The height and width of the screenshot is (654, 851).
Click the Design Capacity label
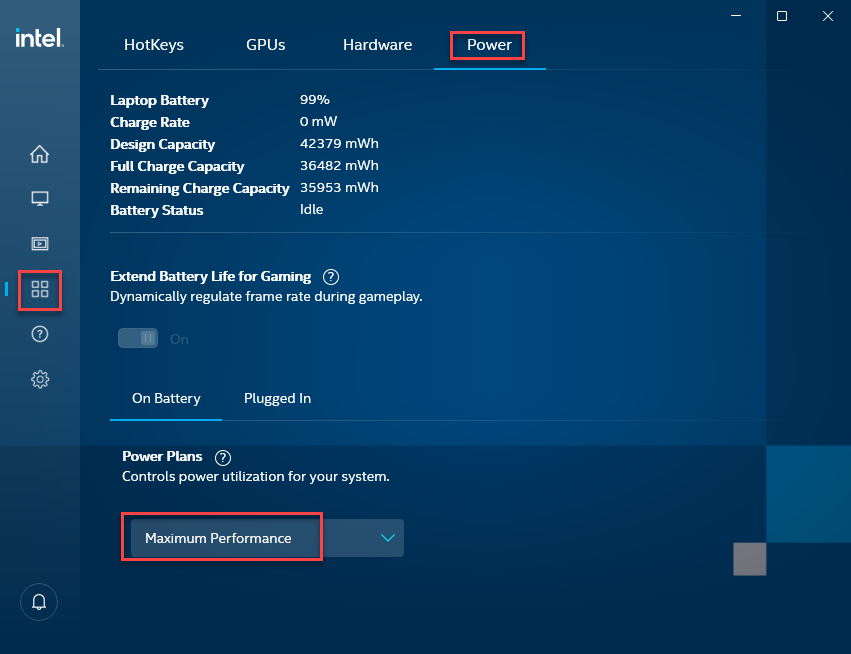(162, 144)
